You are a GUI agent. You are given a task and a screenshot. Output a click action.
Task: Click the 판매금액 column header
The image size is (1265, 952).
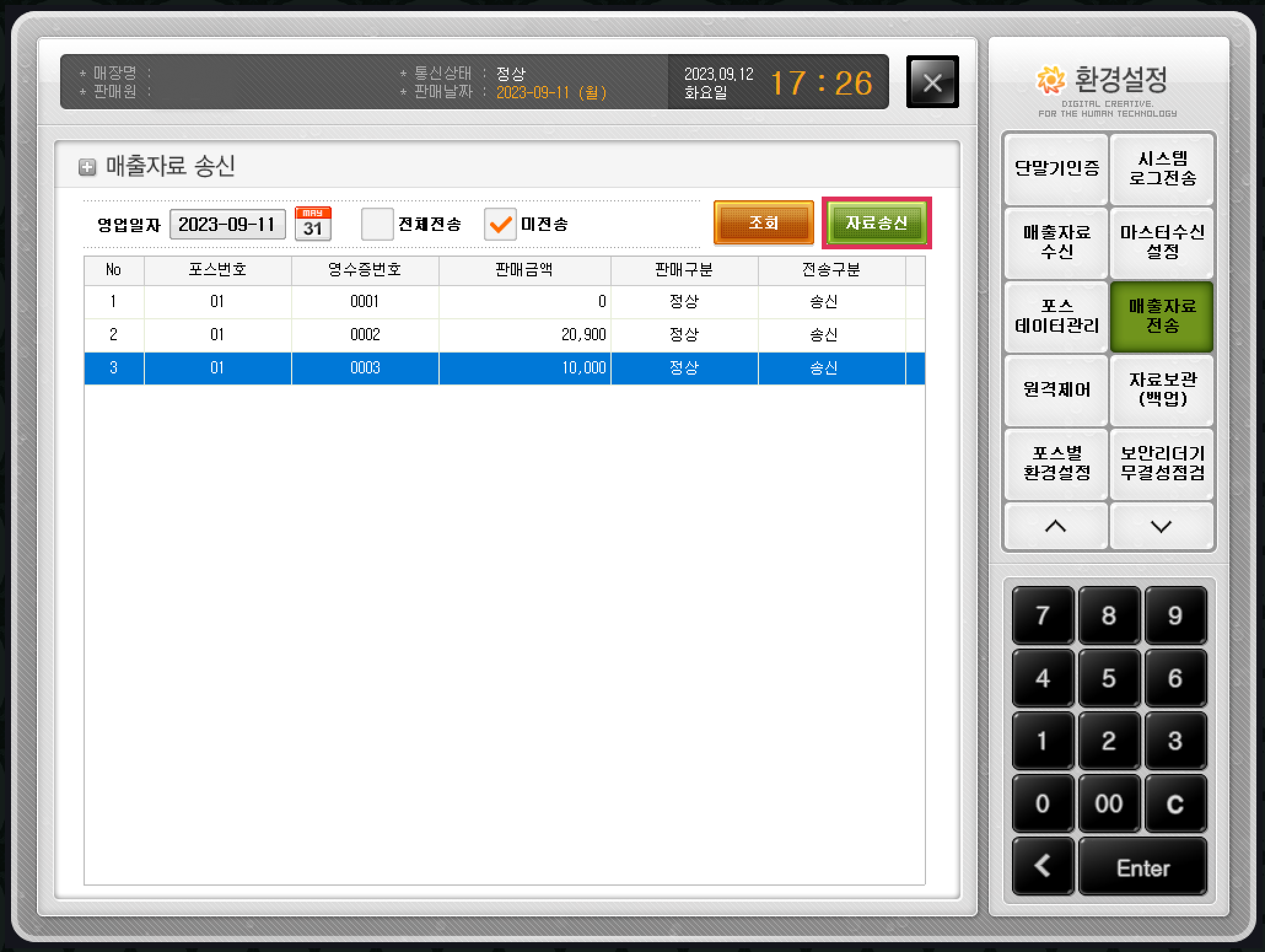[x=524, y=270]
